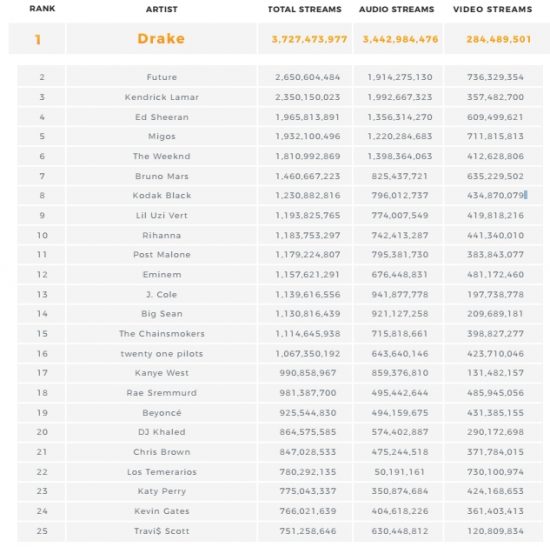Select the Rihanna artist name

pos(162,235)
